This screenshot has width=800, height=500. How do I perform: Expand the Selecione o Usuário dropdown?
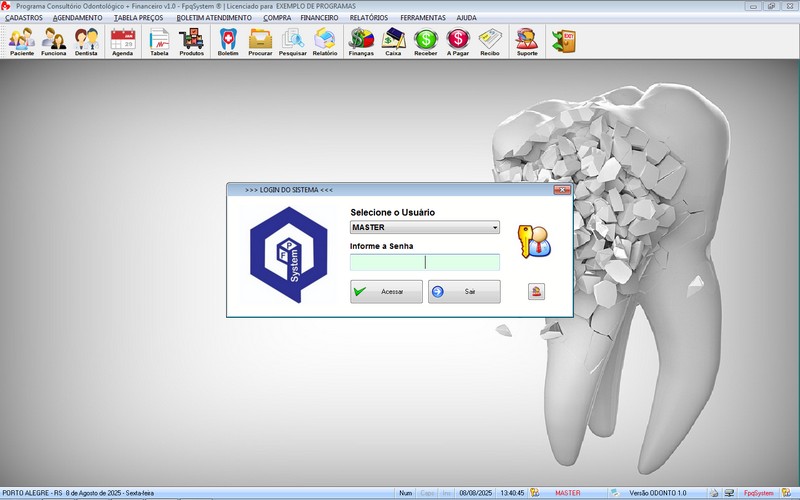(494, 228)
